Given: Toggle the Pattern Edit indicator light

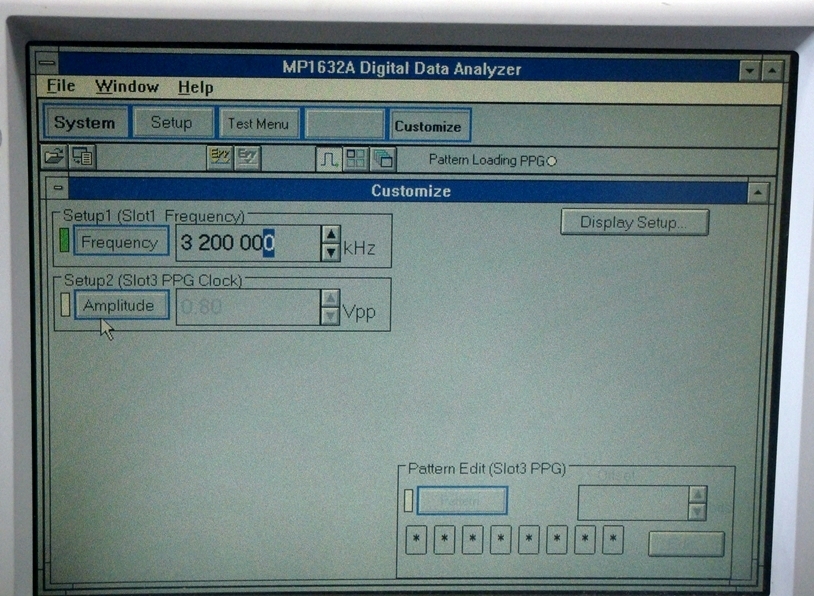Looking at the screenshot, I should coord(409,500).
